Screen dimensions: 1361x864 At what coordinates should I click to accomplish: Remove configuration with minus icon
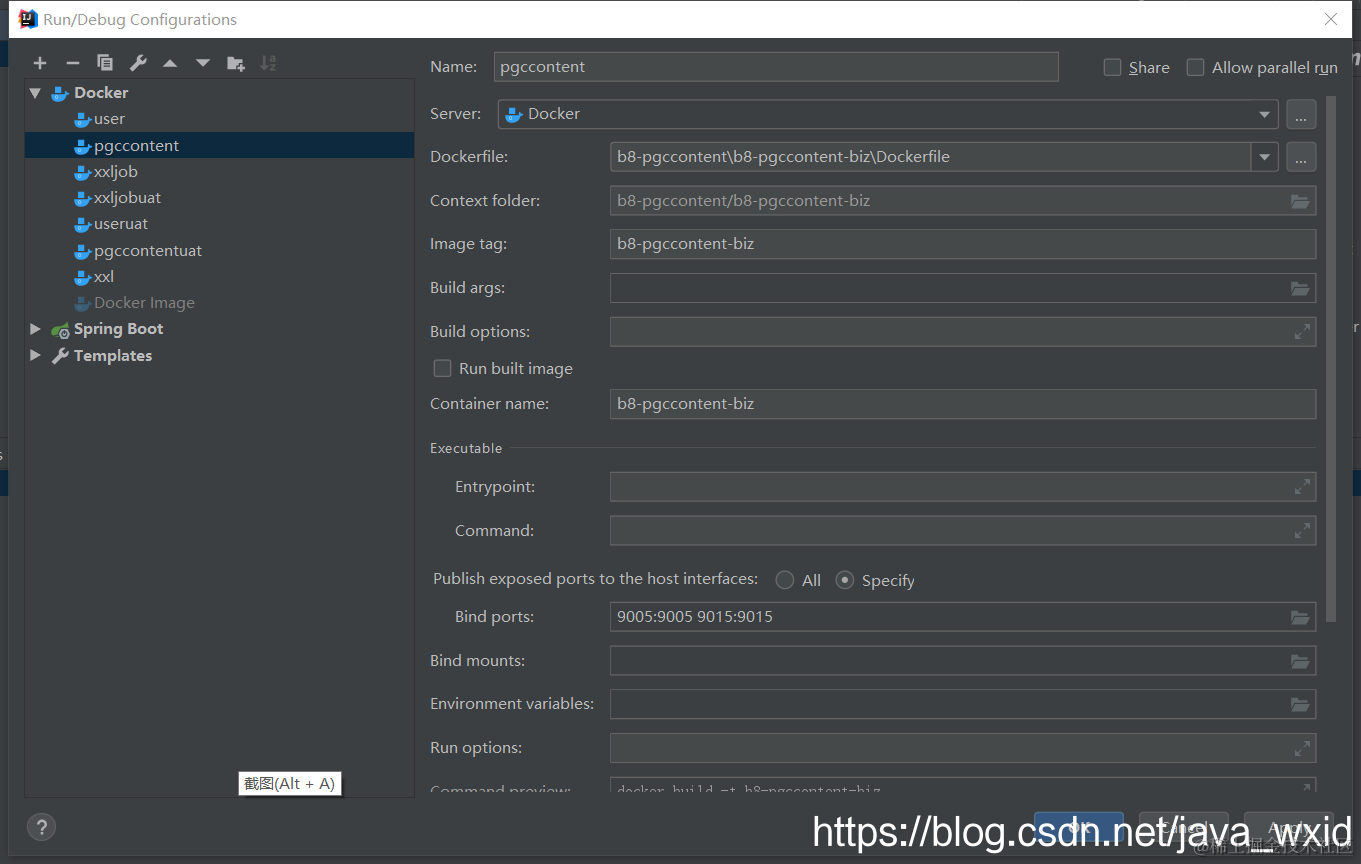(72, 63)
